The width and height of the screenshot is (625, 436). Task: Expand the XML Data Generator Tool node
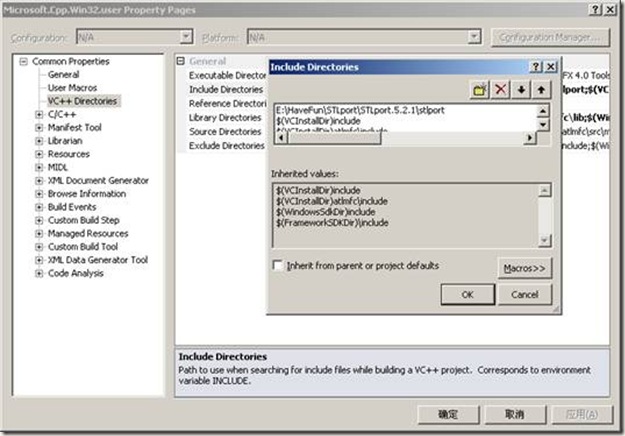click(x=39, y=260)
